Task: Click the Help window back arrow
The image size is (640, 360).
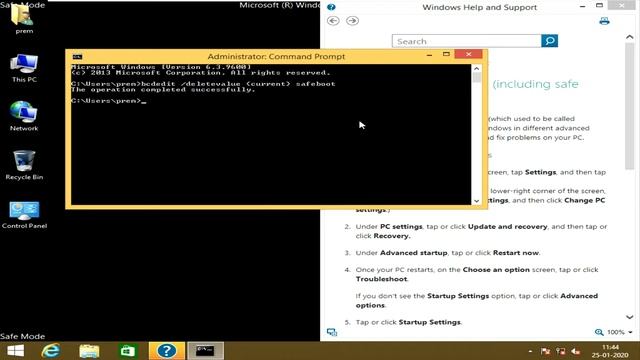Action: coord(333,20)
